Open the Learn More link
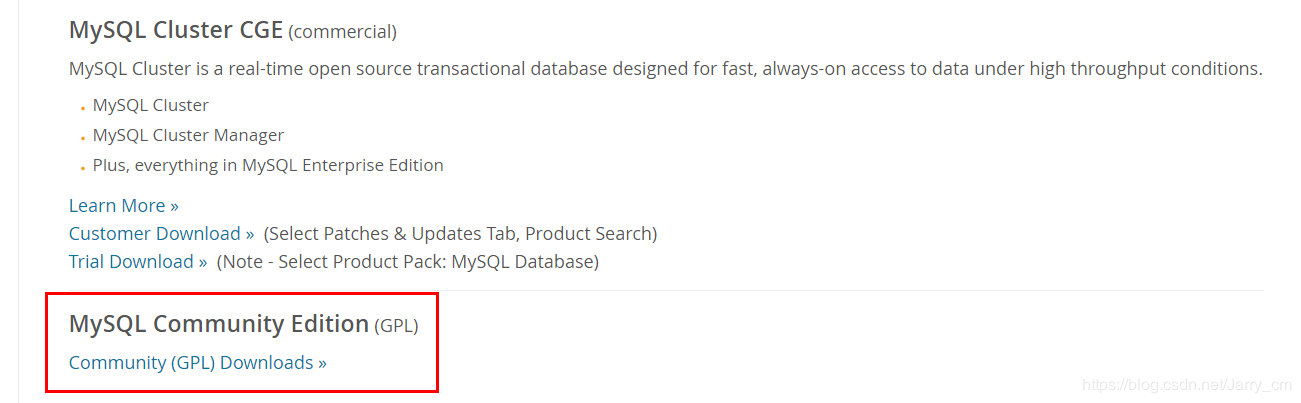The height and width of the screenshot is (403, 1301). 123,205
